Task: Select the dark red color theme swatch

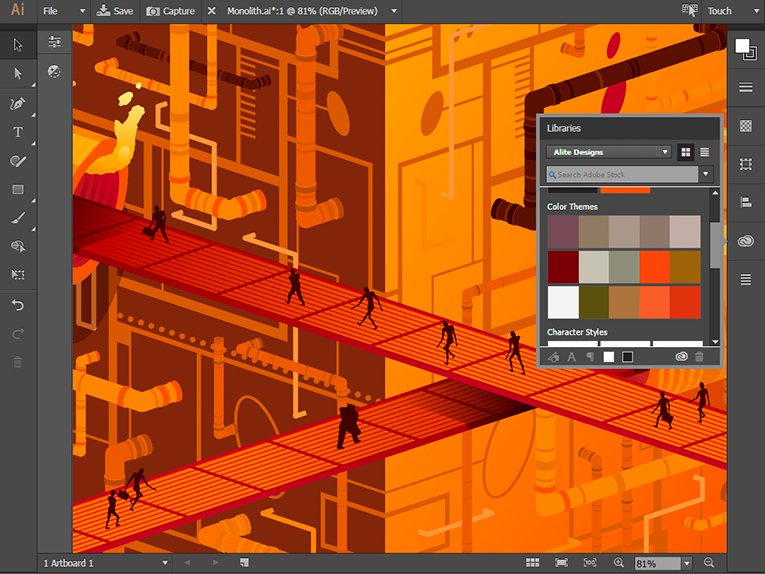Action: (563, 267)
